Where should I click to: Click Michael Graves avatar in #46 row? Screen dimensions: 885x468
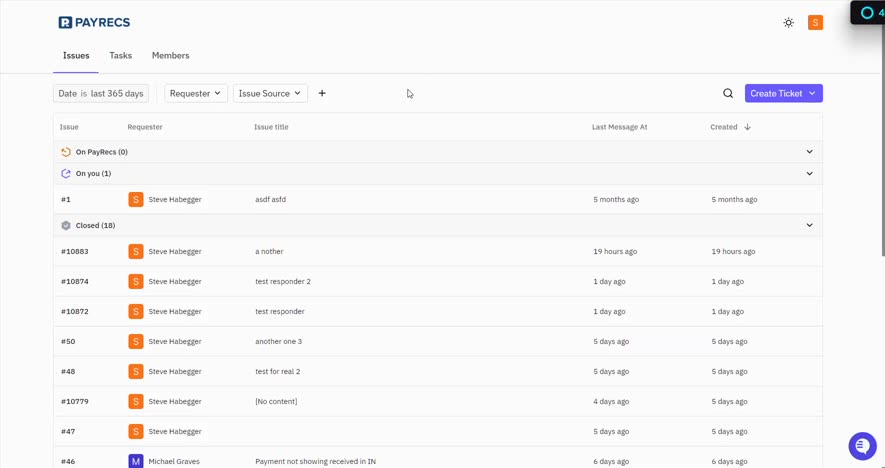(x=135, y=461)
